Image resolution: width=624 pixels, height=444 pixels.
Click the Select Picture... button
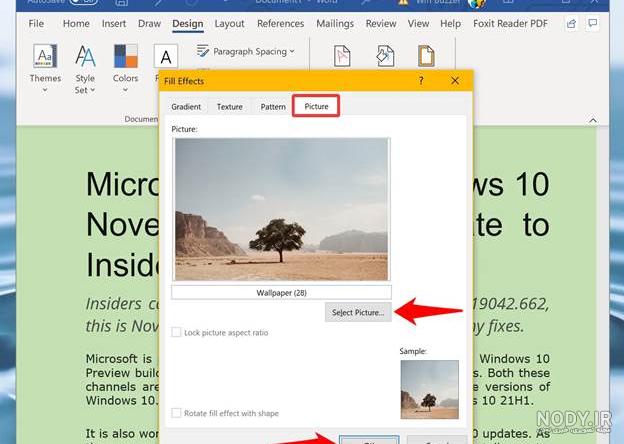click(358, 313)
